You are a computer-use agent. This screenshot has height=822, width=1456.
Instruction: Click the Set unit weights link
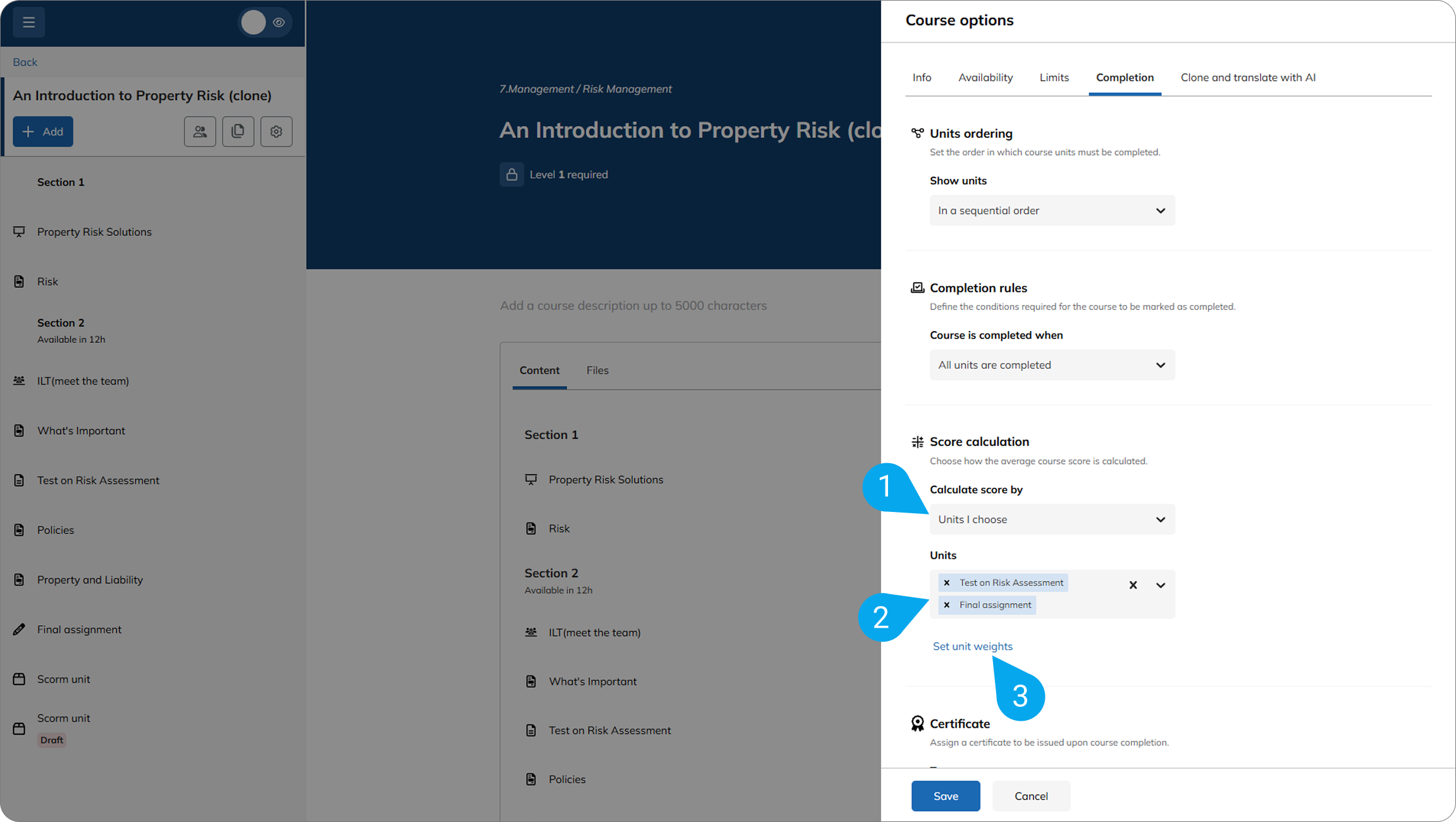[972, 646]
